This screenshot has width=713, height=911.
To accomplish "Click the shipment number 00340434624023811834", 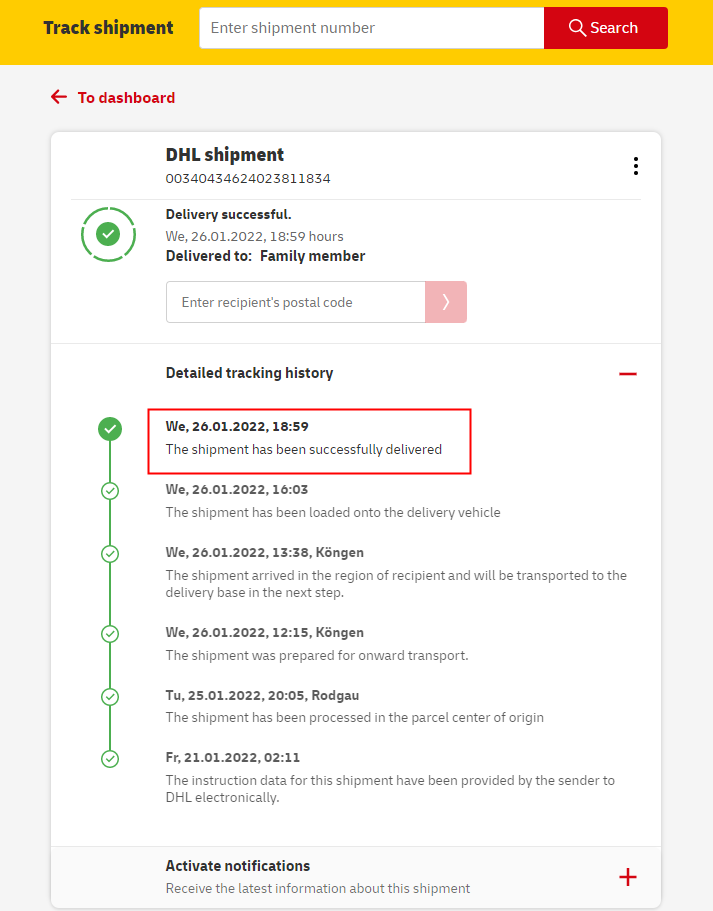I will click(248, 179).
